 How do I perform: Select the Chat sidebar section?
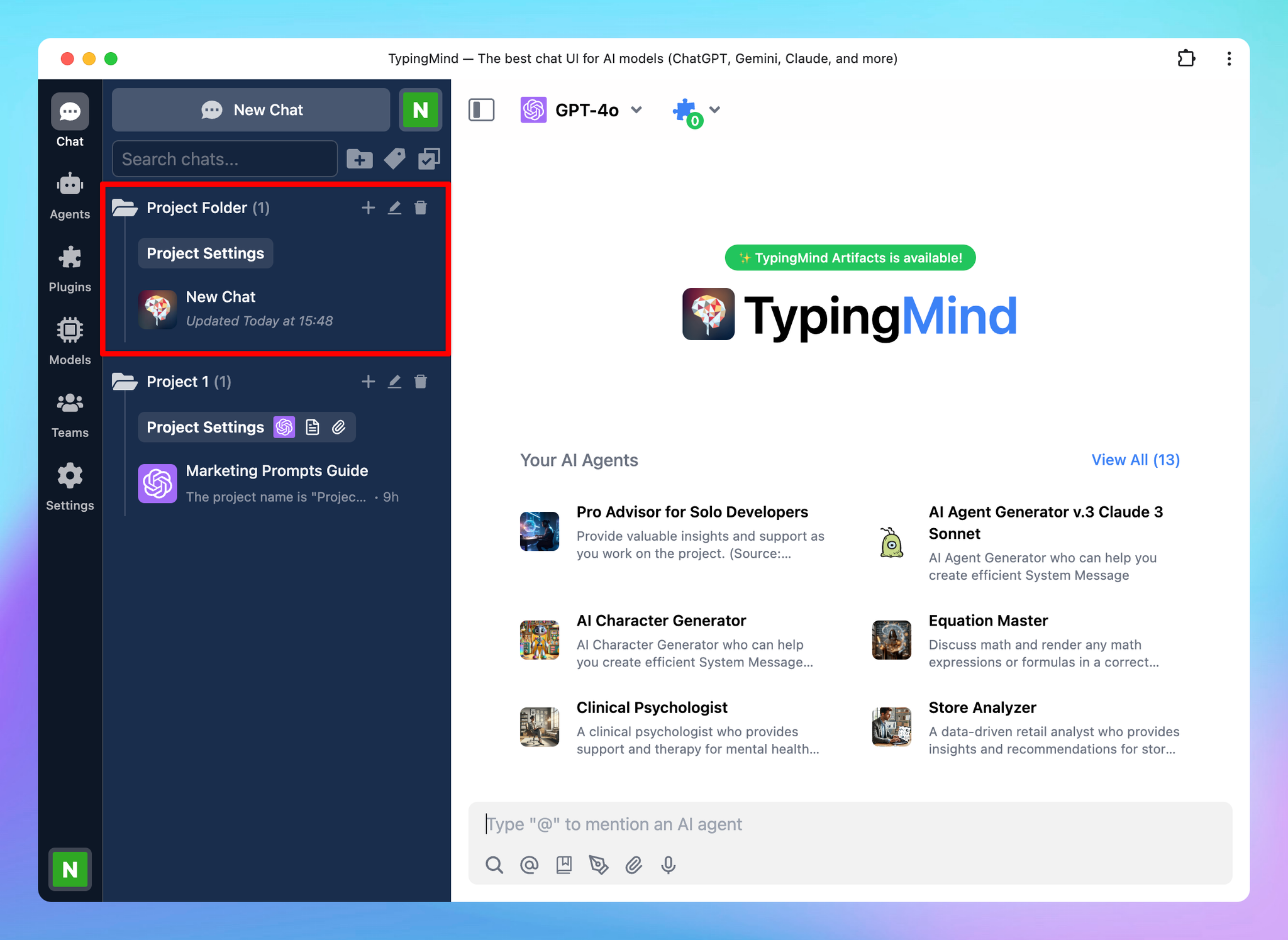click(x=70, y=121)
